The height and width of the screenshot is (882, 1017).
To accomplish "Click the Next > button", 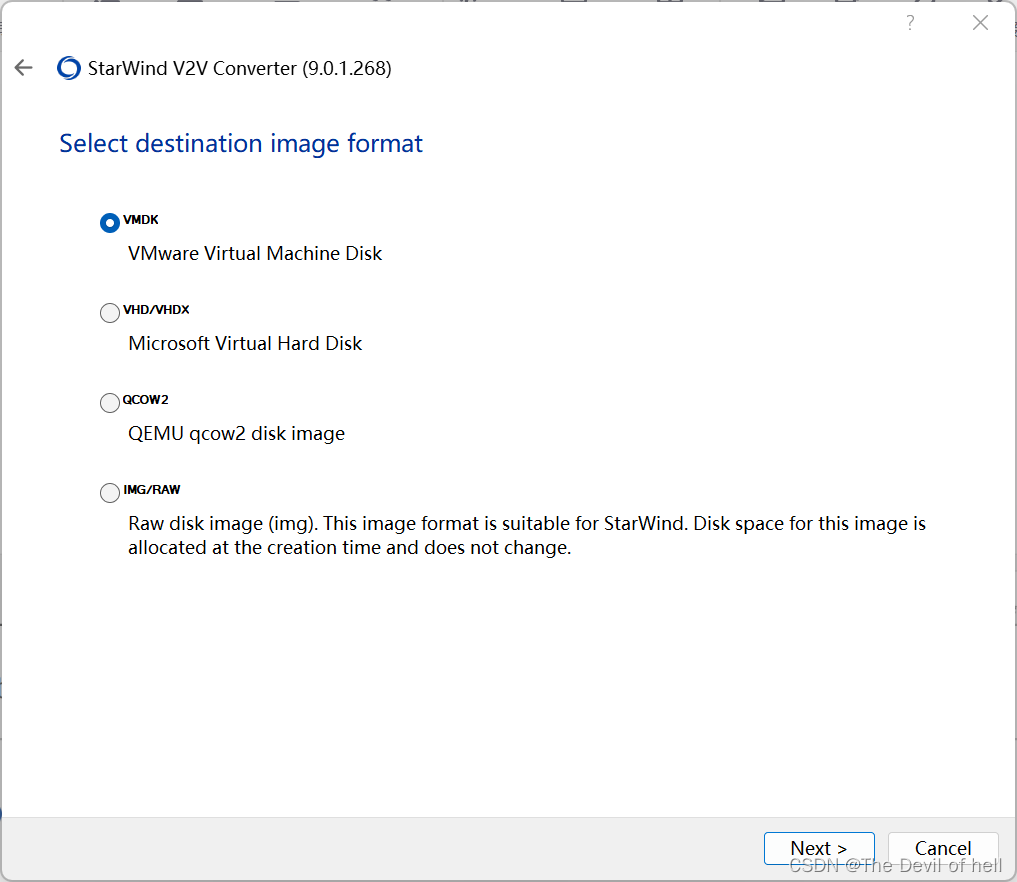I will 819,848.
